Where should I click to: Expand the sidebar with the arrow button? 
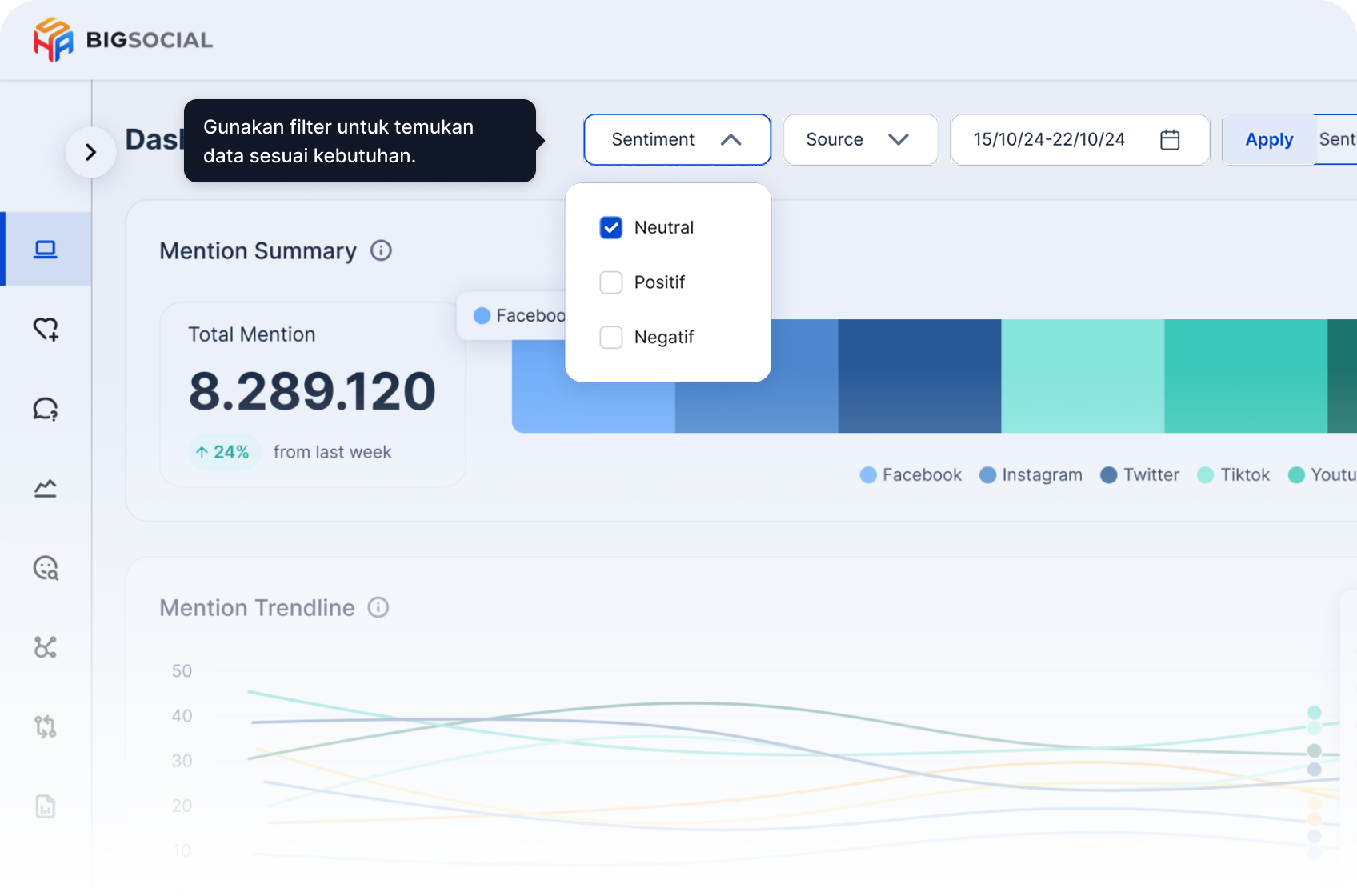coord(90,152)
